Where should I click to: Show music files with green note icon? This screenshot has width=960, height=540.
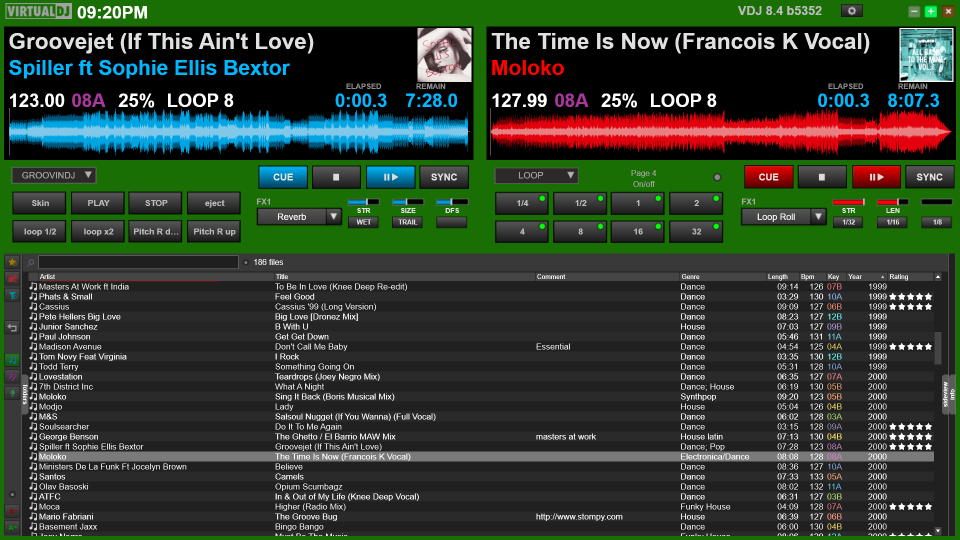tap(12, 360)
